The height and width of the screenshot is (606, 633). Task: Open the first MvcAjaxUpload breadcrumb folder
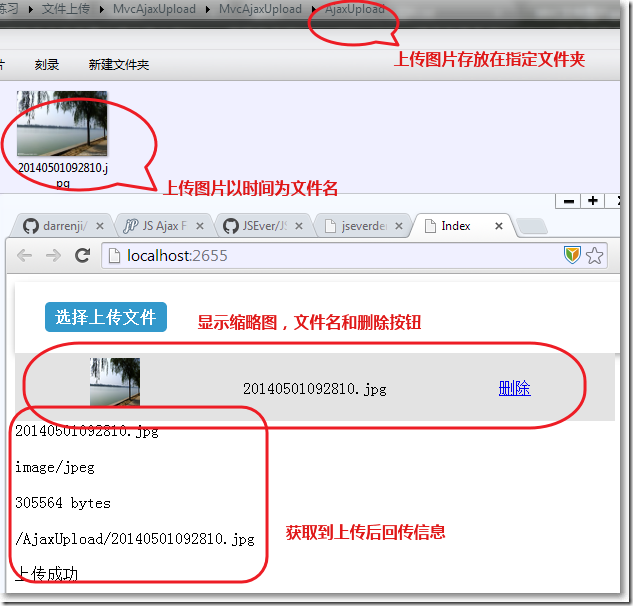click(154, 9)
